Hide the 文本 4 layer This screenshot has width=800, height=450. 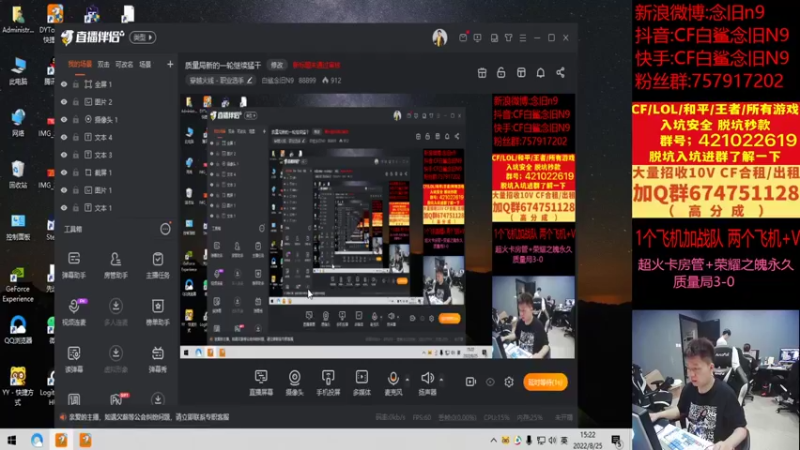(64, 137)
